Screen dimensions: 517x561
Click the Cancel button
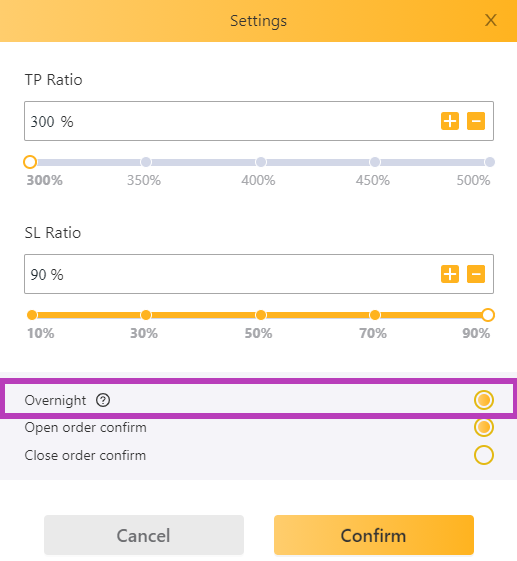point(144,535)
